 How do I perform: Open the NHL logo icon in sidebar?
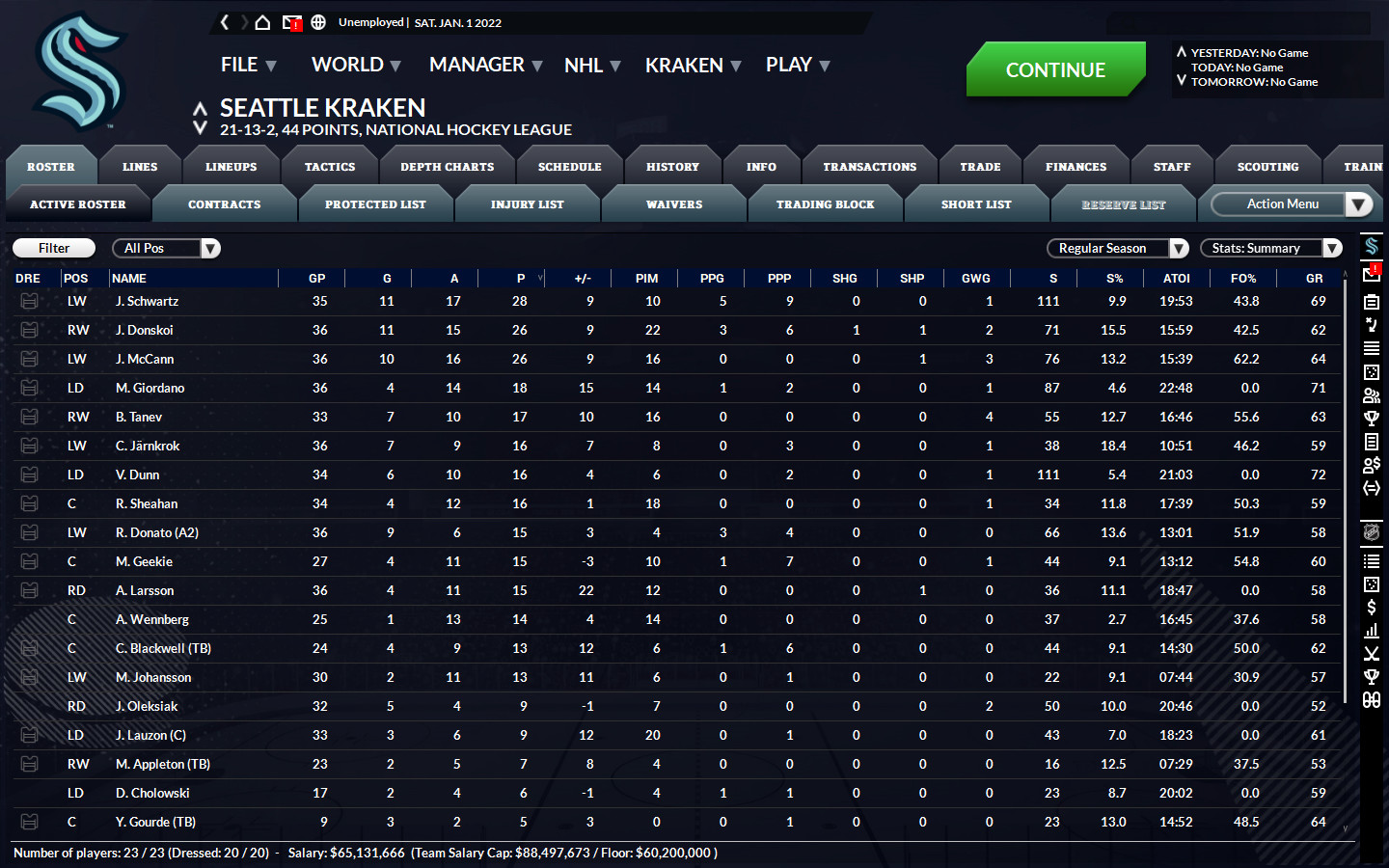pos(1371,532)
